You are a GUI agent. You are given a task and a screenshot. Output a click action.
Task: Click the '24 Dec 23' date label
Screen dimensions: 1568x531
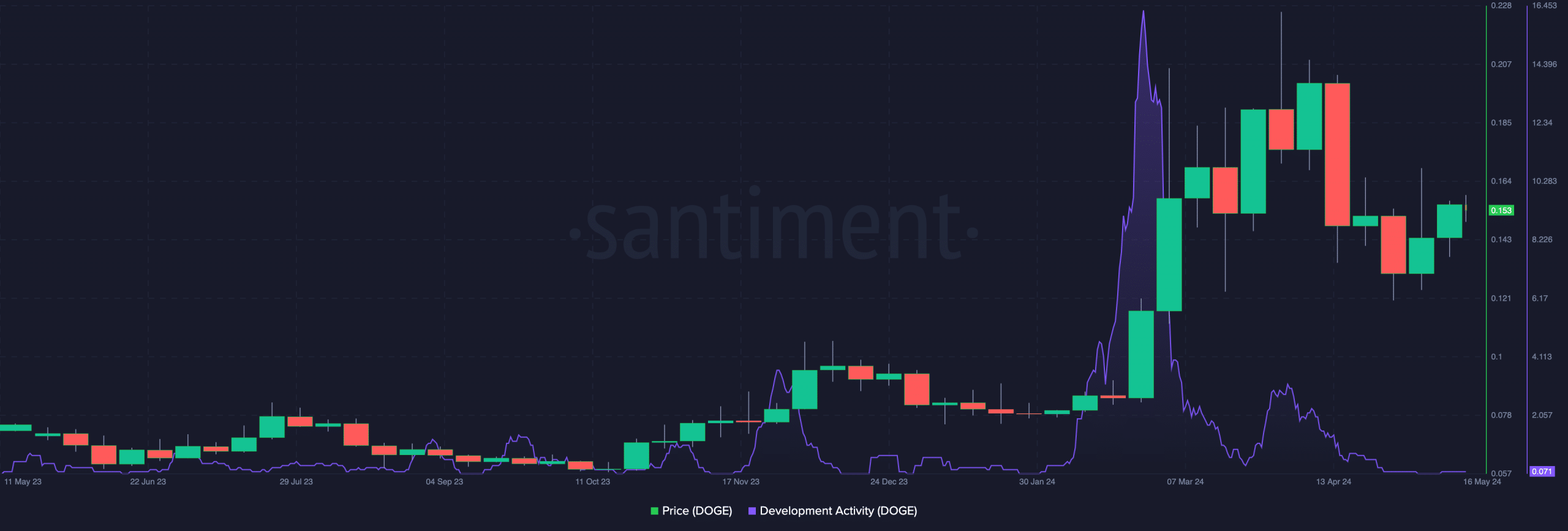point(889,482)
